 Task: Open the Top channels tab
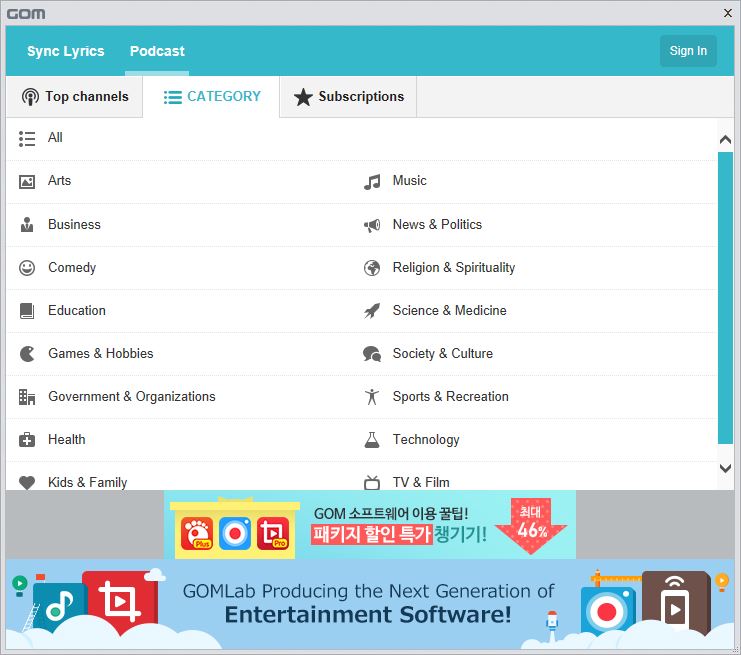[75, 96]
